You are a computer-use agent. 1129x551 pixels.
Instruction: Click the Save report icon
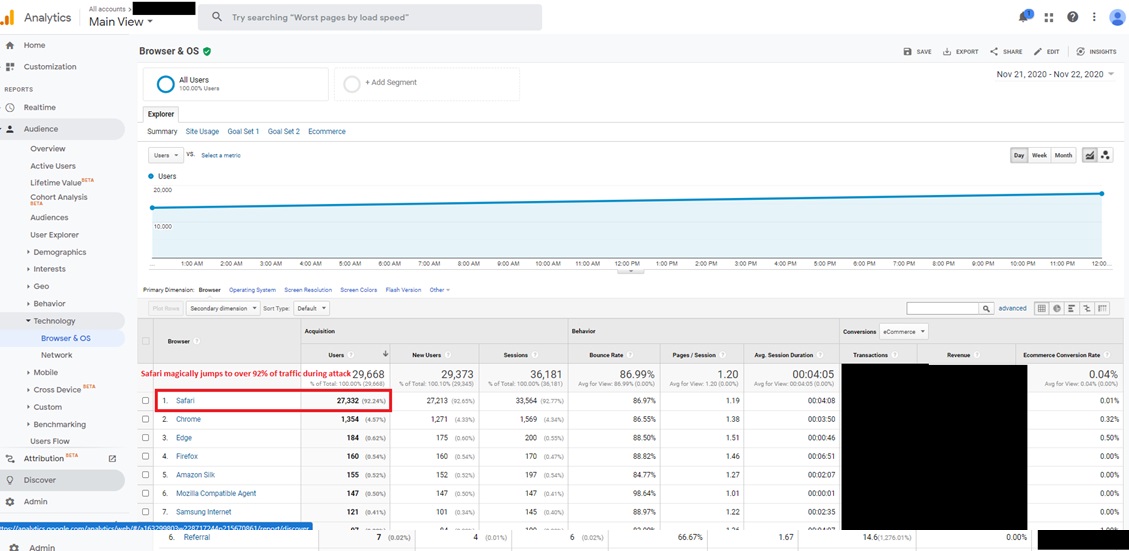coord(907,52)
